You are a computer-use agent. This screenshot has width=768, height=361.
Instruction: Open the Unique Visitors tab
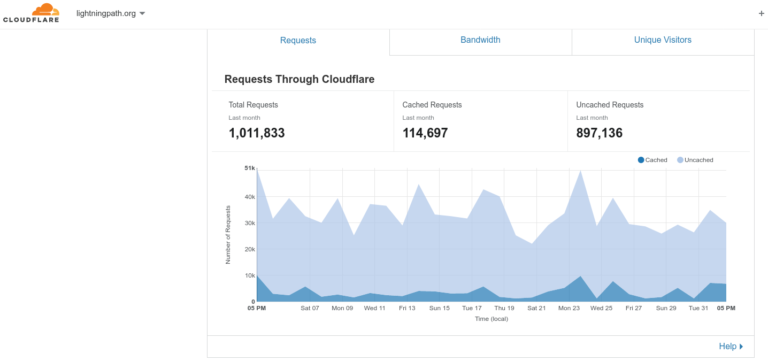(663, 40)
